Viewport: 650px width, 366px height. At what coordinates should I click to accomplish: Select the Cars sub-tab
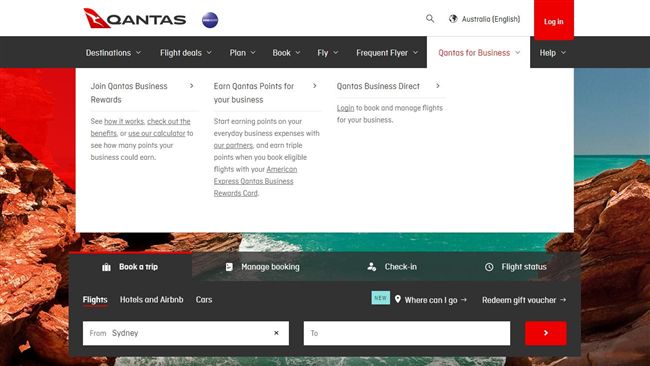click(x=204, y=299)
